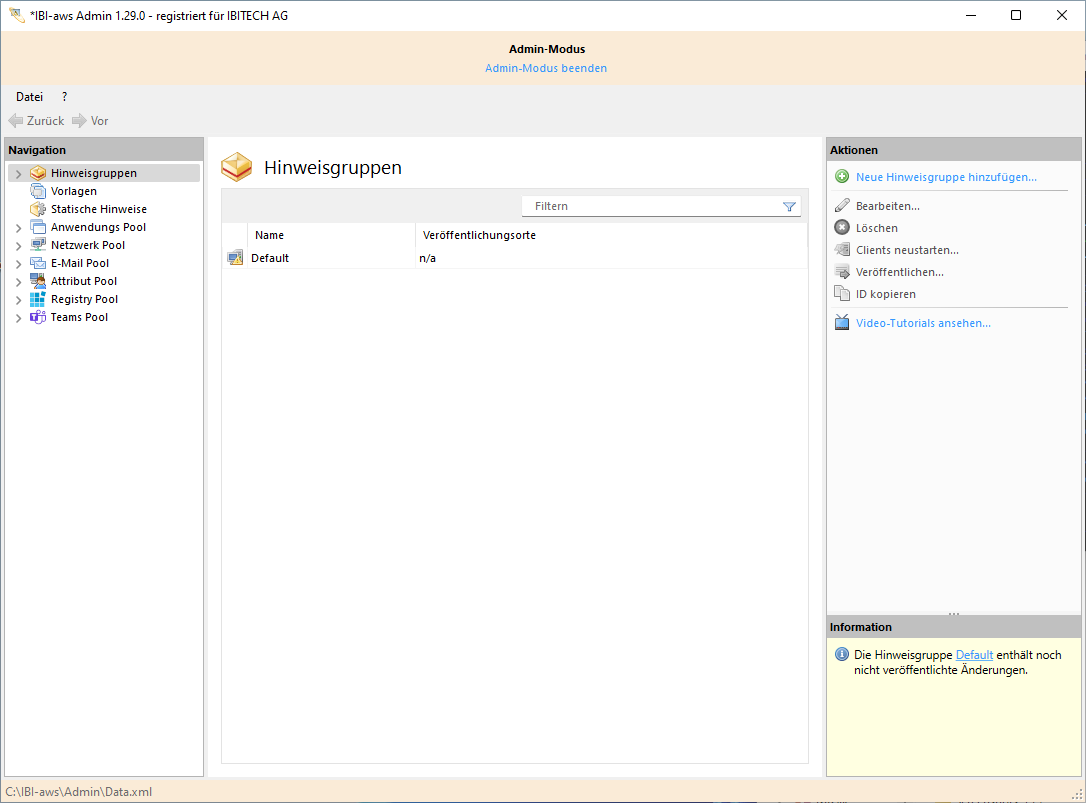Image resolution: width=1086 pixels, height=803 pixels.
Task: Click the filter funnel icon
Action: click(x=789, y=206)
